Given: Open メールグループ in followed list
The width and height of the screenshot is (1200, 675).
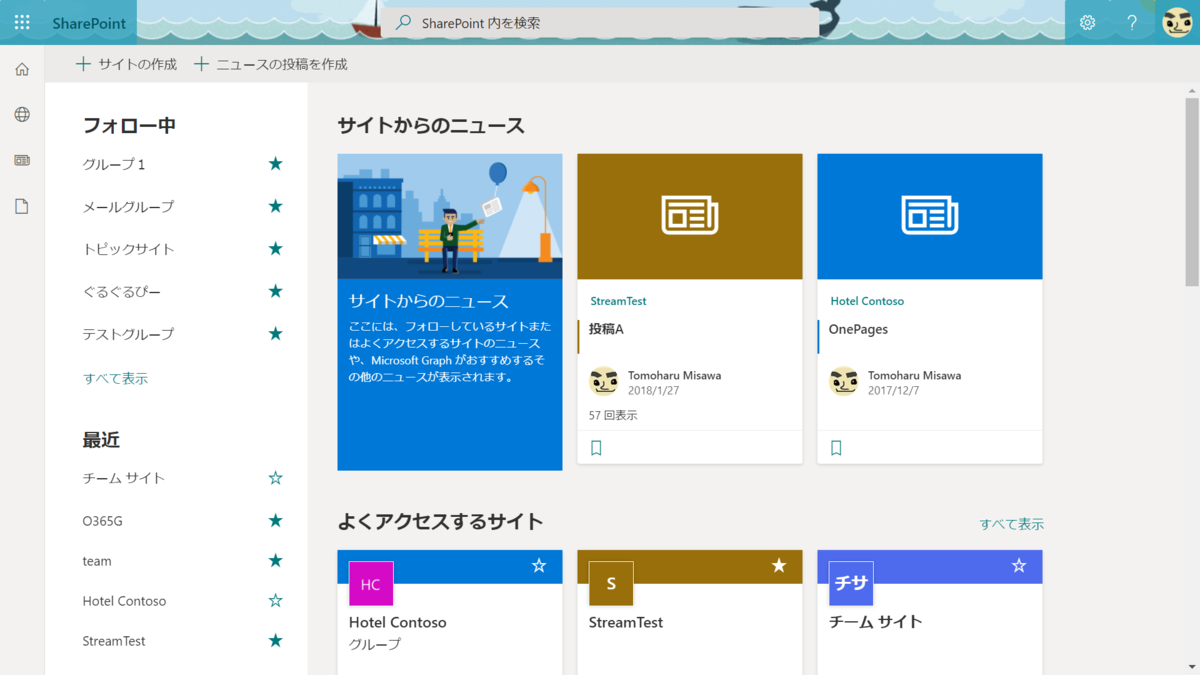Looking at the screenshot, I should point(128,206).
